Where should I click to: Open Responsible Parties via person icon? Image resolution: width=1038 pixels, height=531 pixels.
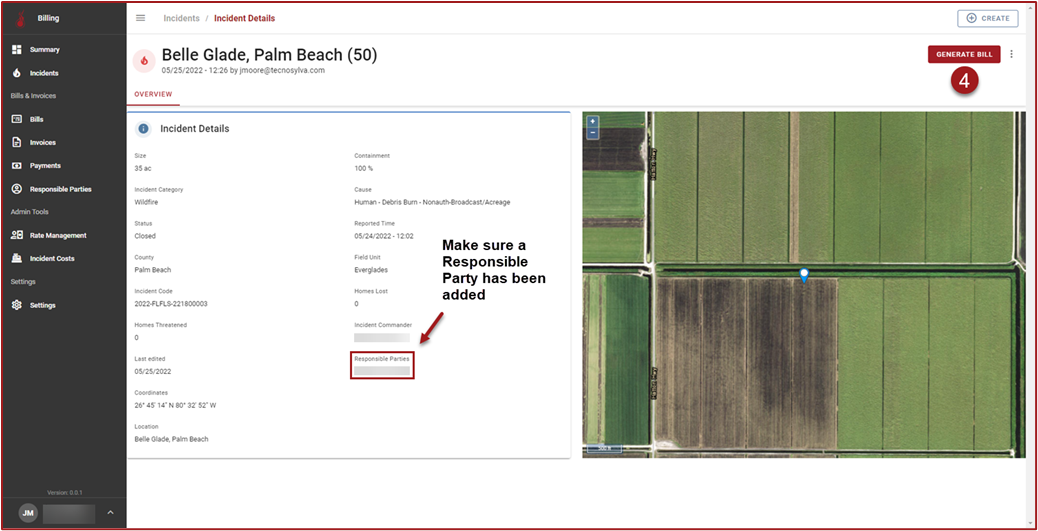(x=17, y=189)
